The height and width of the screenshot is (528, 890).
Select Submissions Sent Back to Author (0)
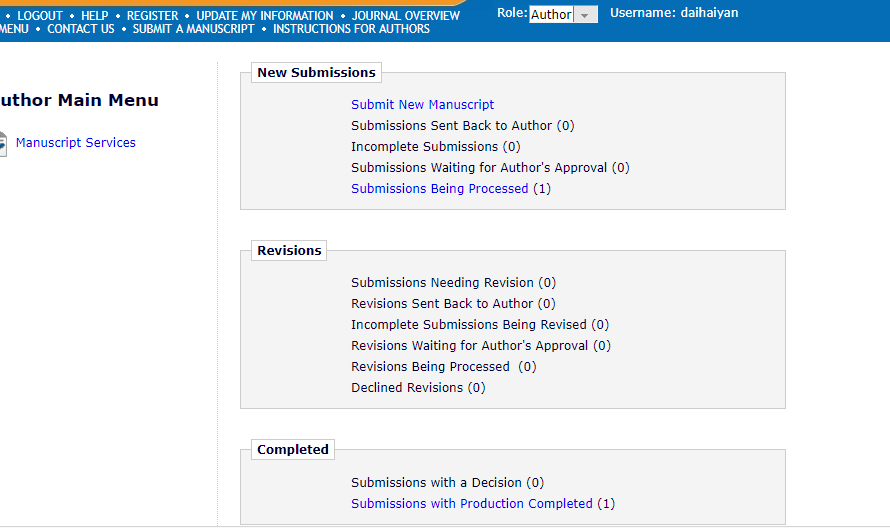463,125
